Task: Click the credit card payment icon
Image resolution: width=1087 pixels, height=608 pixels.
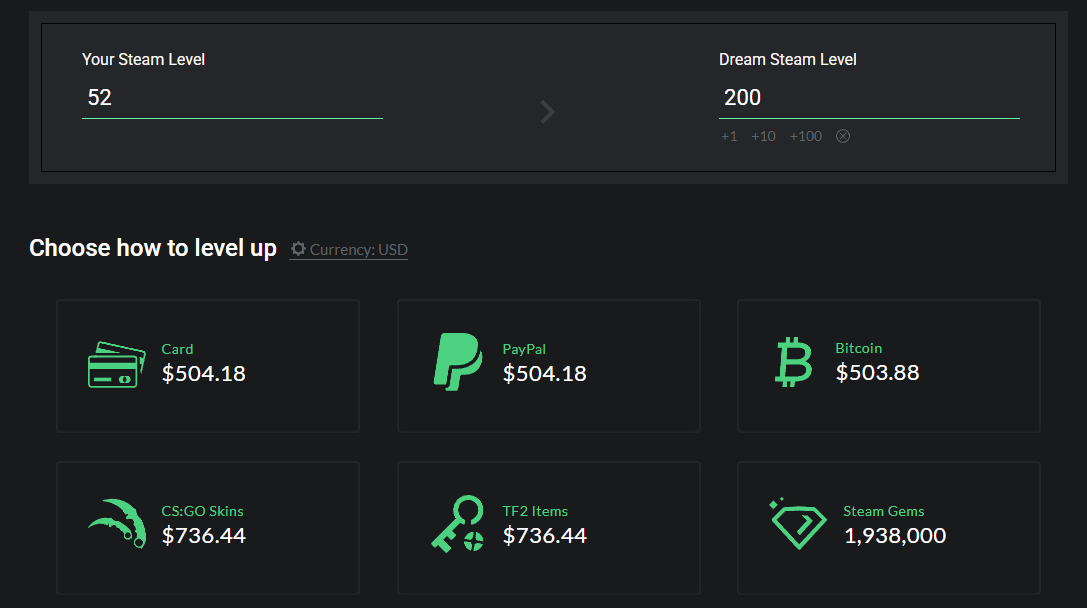Action: [x=117, y=365]
